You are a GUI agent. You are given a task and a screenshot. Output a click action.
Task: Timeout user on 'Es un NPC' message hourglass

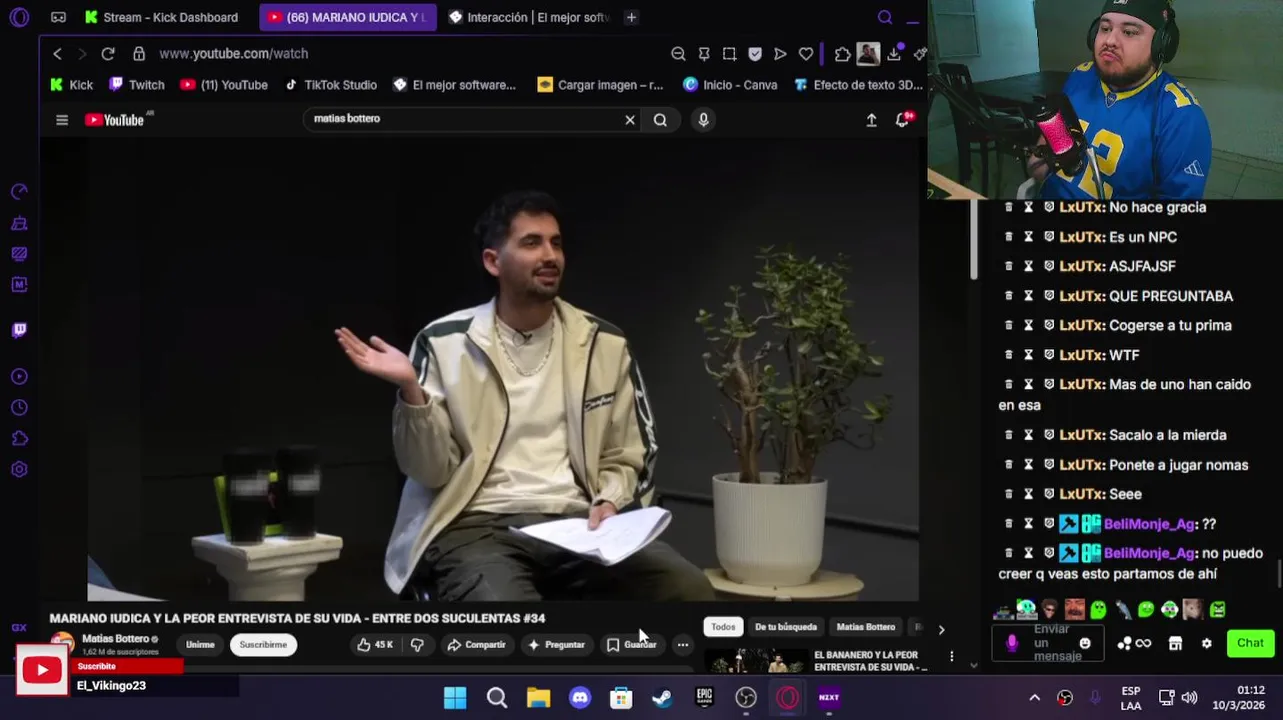(x=1028, y=237)
